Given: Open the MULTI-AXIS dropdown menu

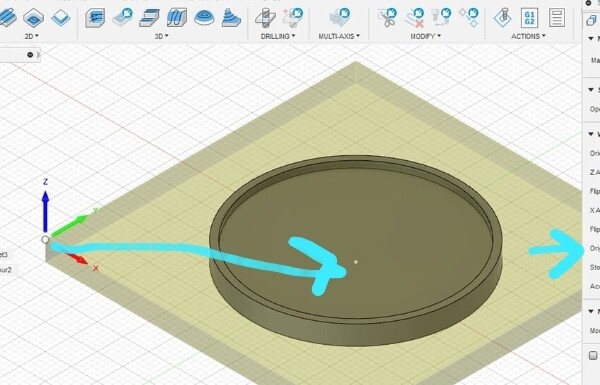Looking at the screenshot, I should pos(339,36).
